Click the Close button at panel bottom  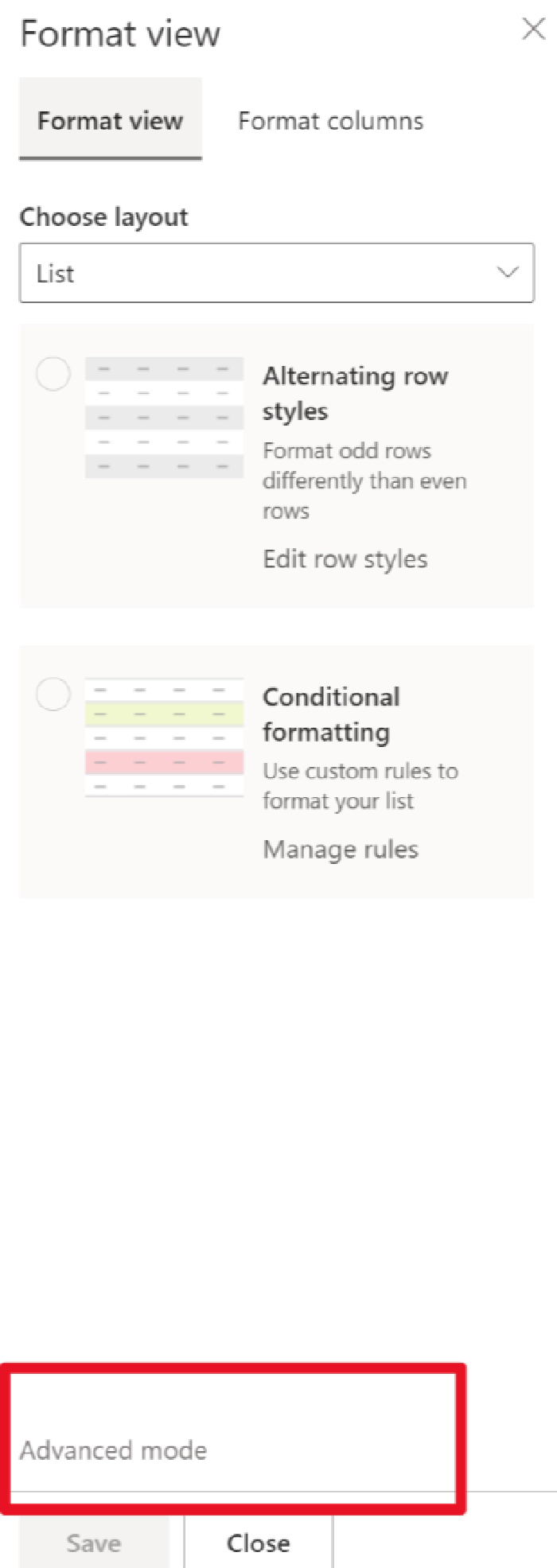[259, 1543]
